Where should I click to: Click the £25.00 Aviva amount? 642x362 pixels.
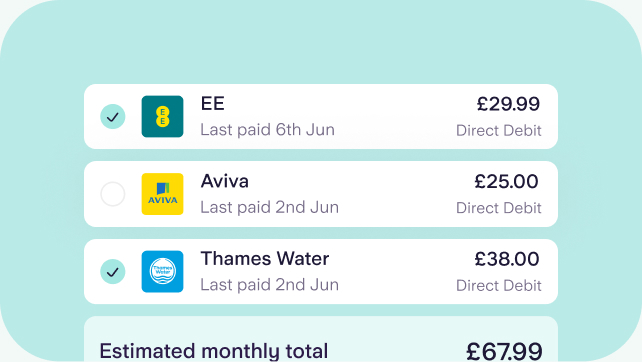coord(506,181)
